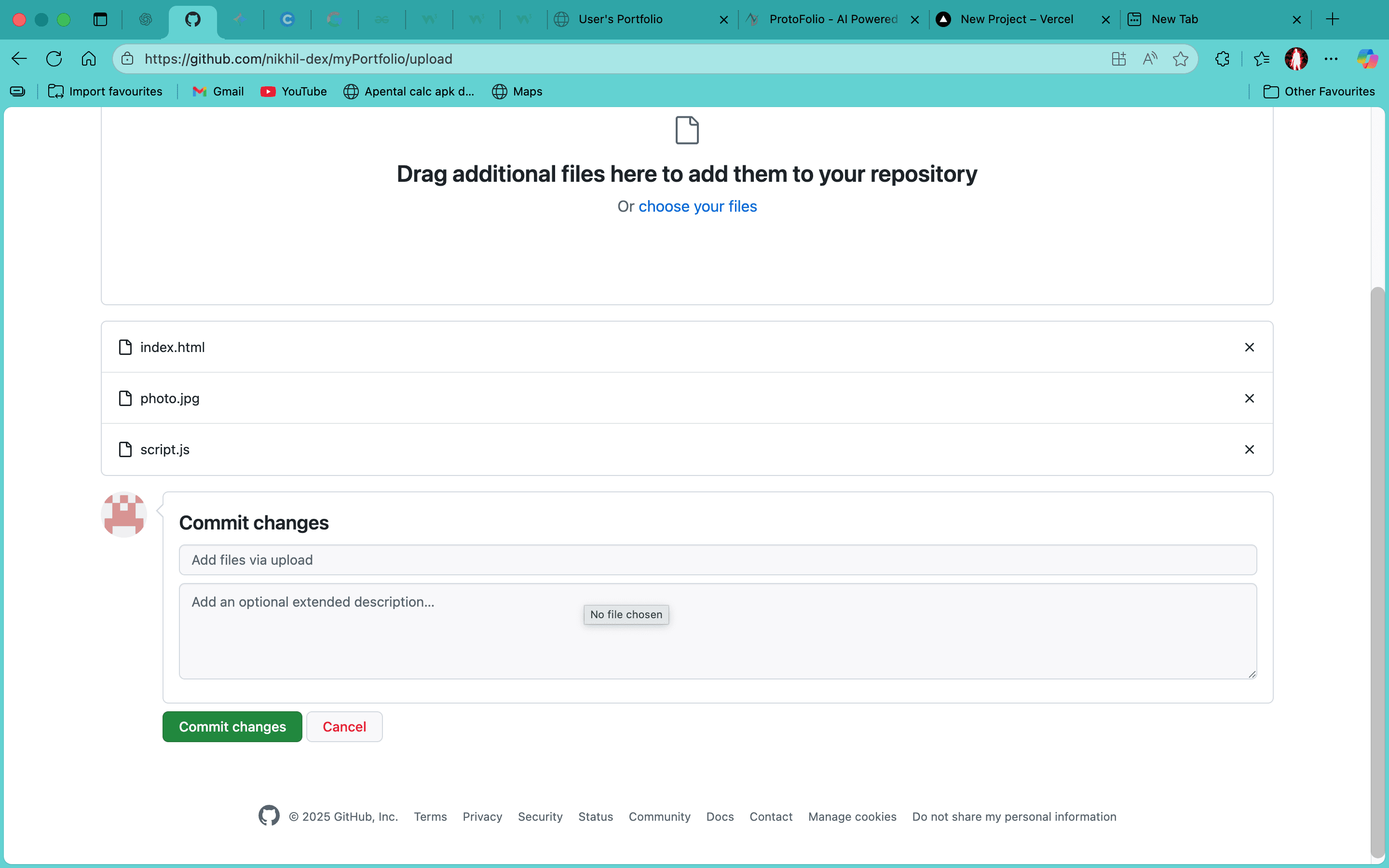The height and width of the screenshot is (868, 1389).
Task: Click the file icon in drop zone
Action: pos(687,130)
